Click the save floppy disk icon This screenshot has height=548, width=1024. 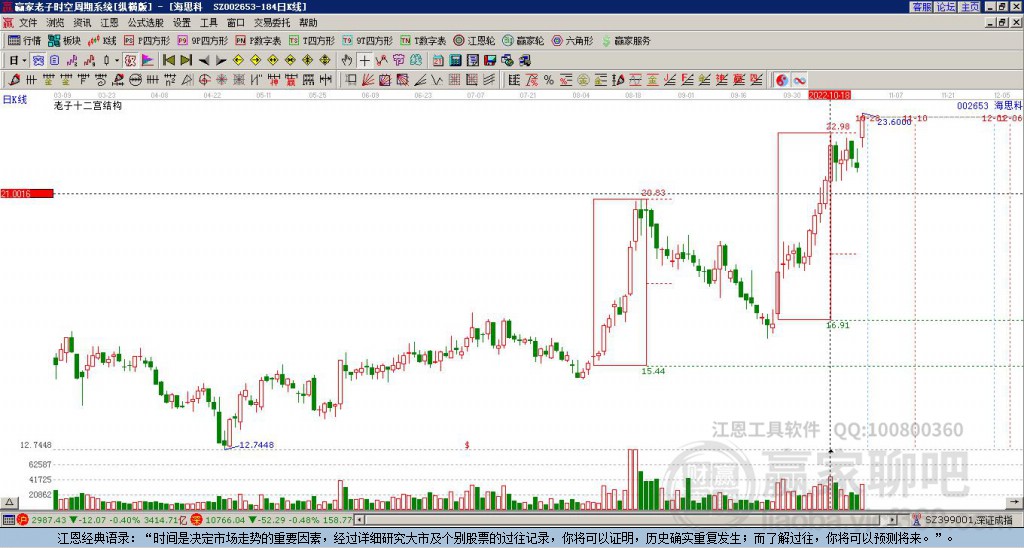490,61
